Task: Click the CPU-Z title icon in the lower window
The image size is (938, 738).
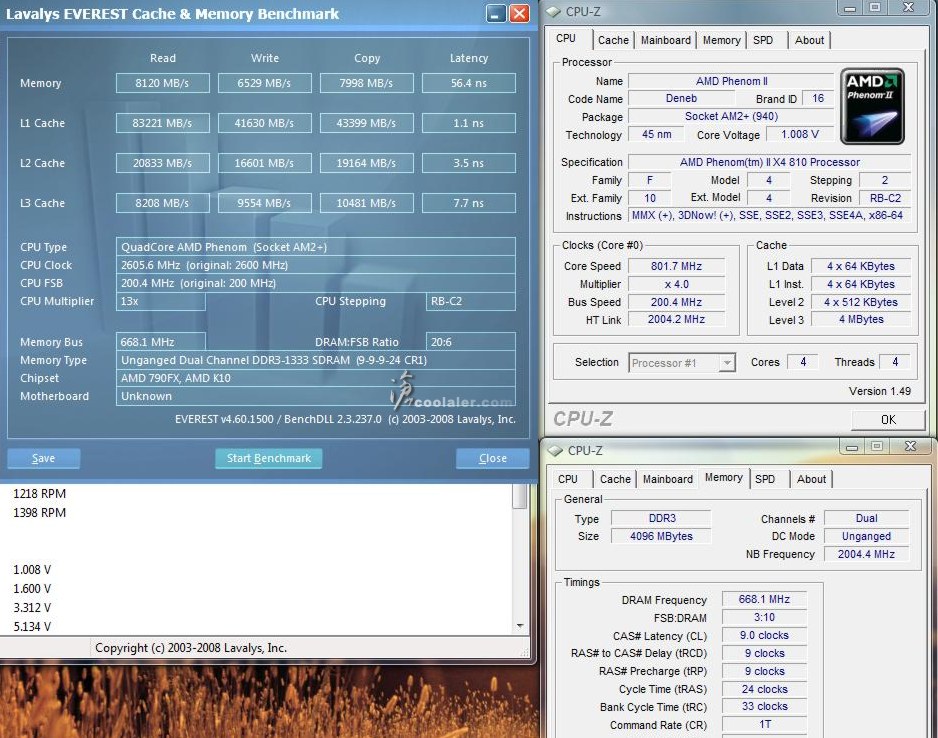Action: point(555,450)
